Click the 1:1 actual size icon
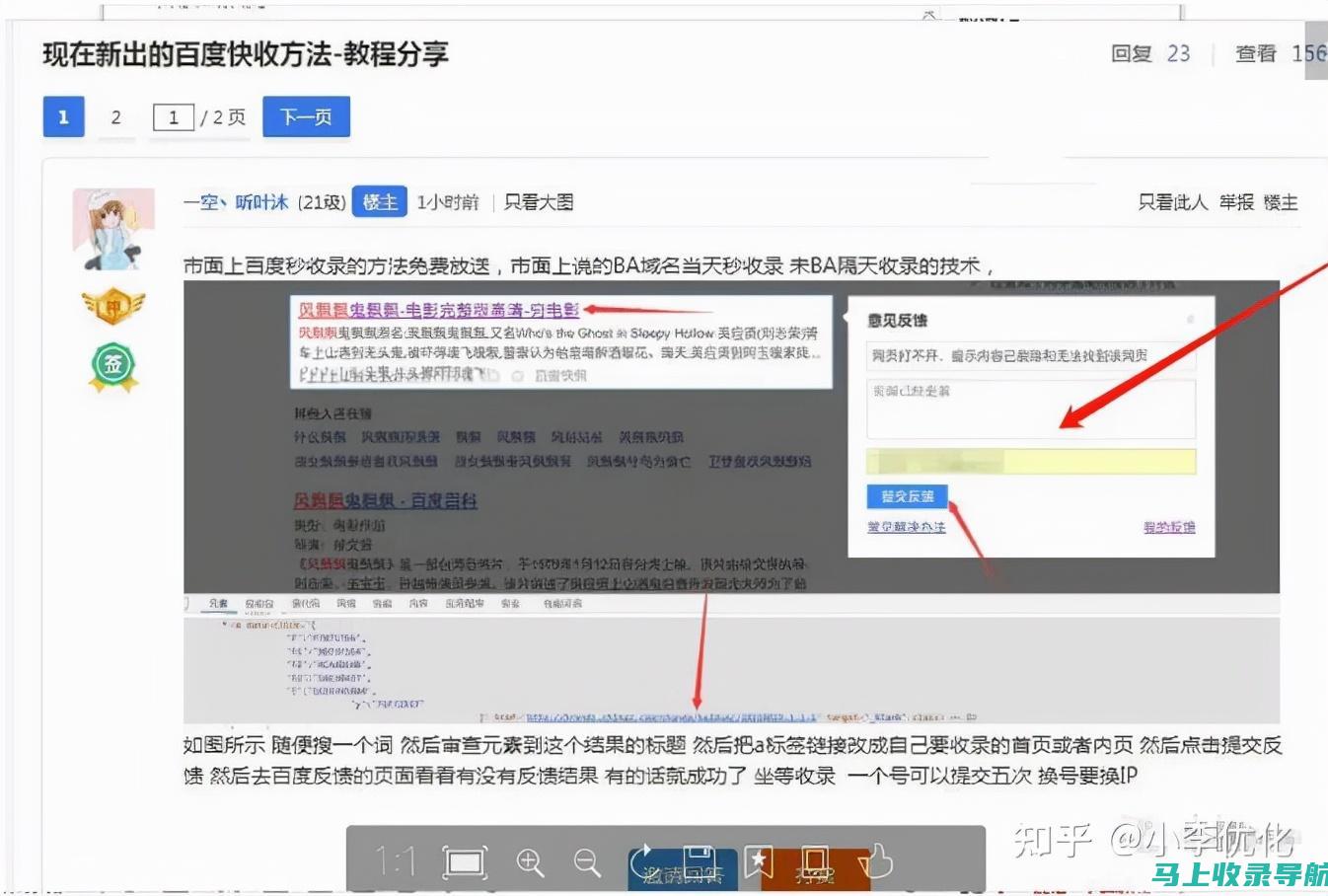This screenshot has width=1328, height=896. [x=395, y=862]
